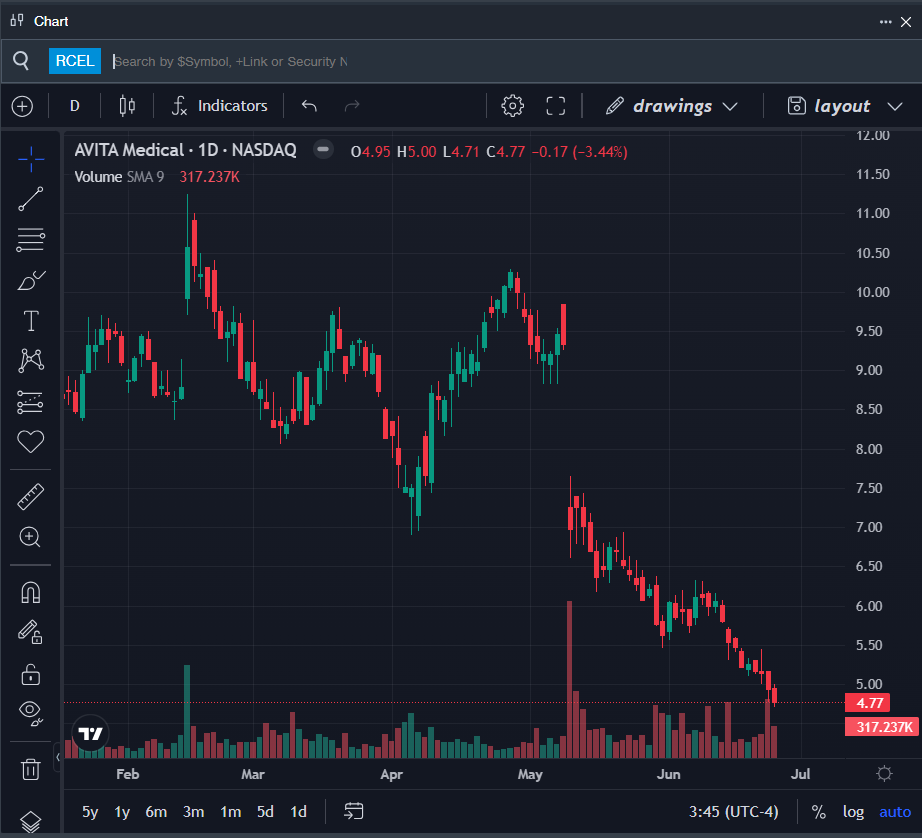Open the time axis settings gear

[x=884, y=773]
